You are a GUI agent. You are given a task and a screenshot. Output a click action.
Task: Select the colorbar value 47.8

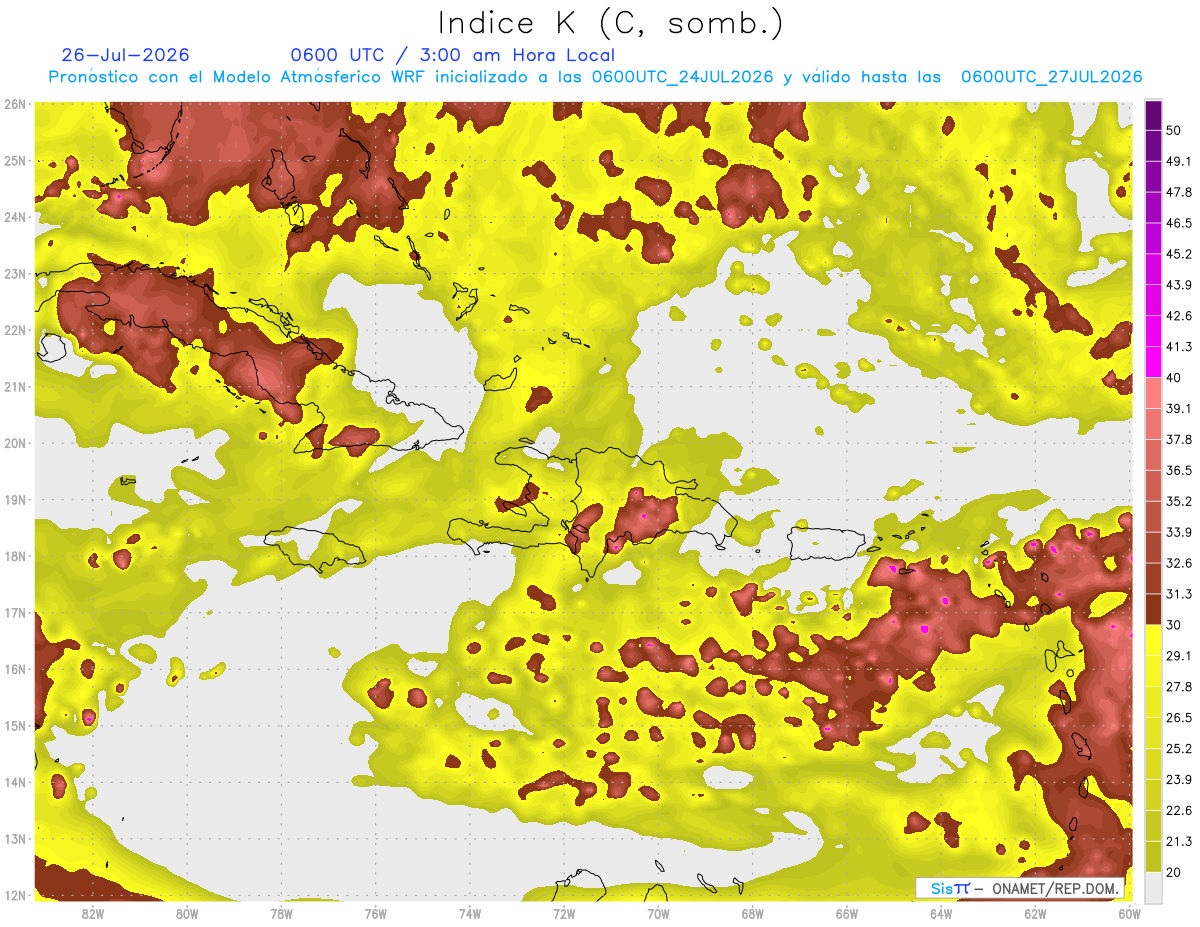(1179, 192)
